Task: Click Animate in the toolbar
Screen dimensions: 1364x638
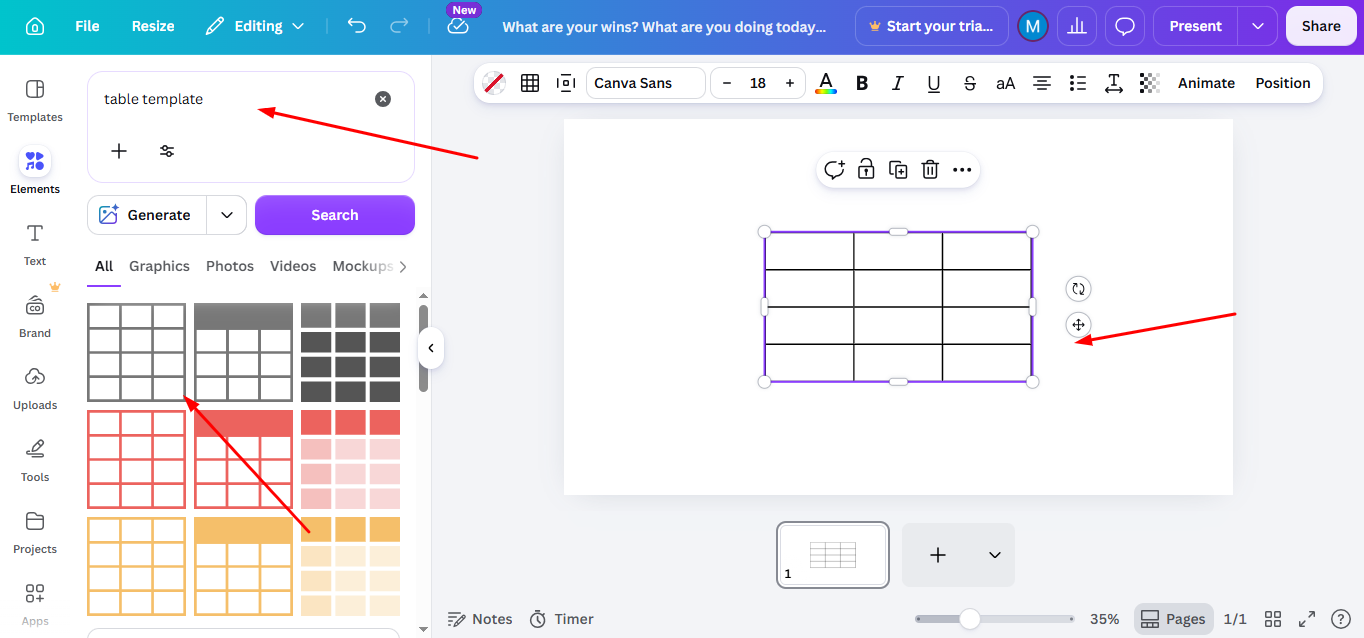Action: click(x=1206, y=83)
